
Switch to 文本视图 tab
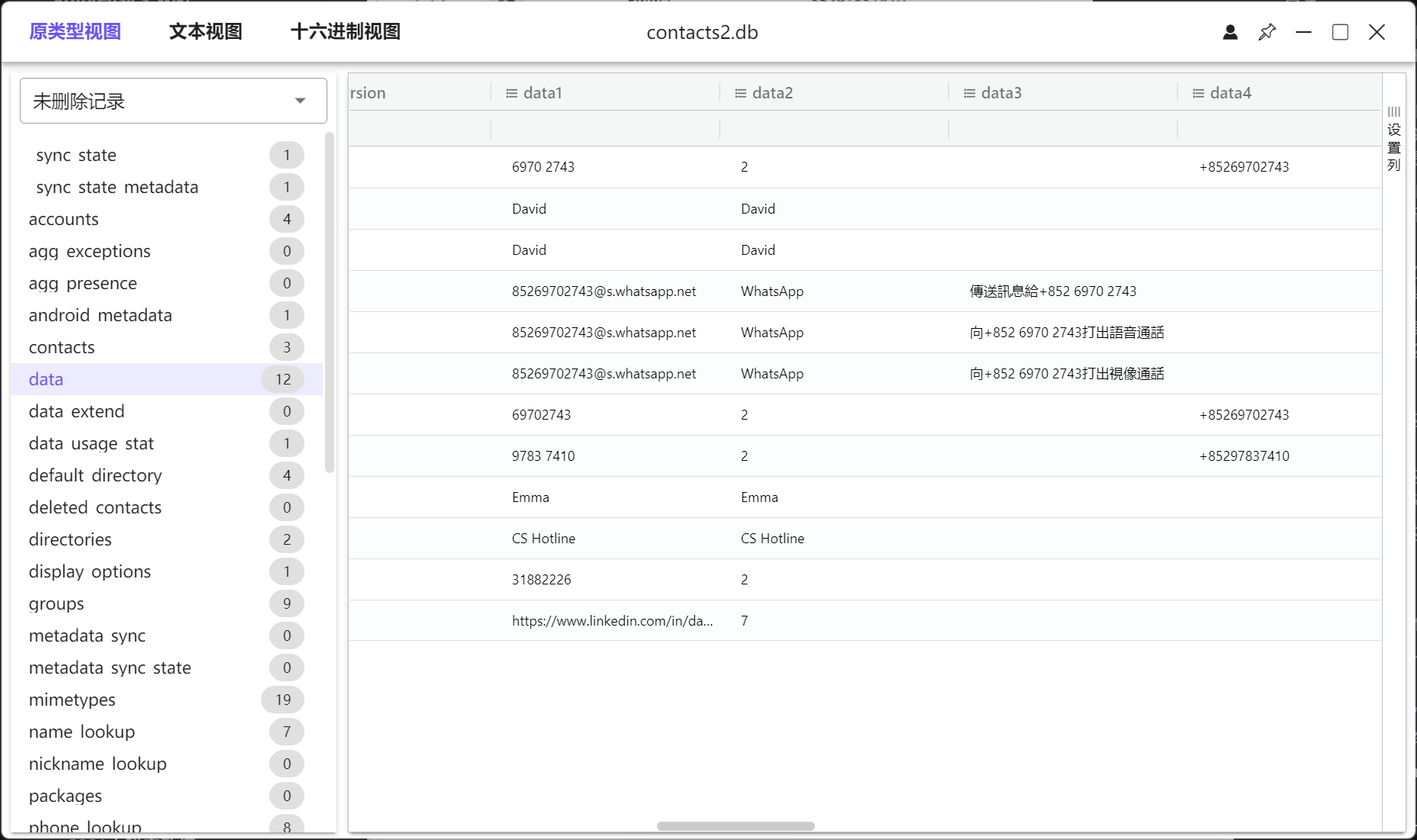(x=205, y=31)
